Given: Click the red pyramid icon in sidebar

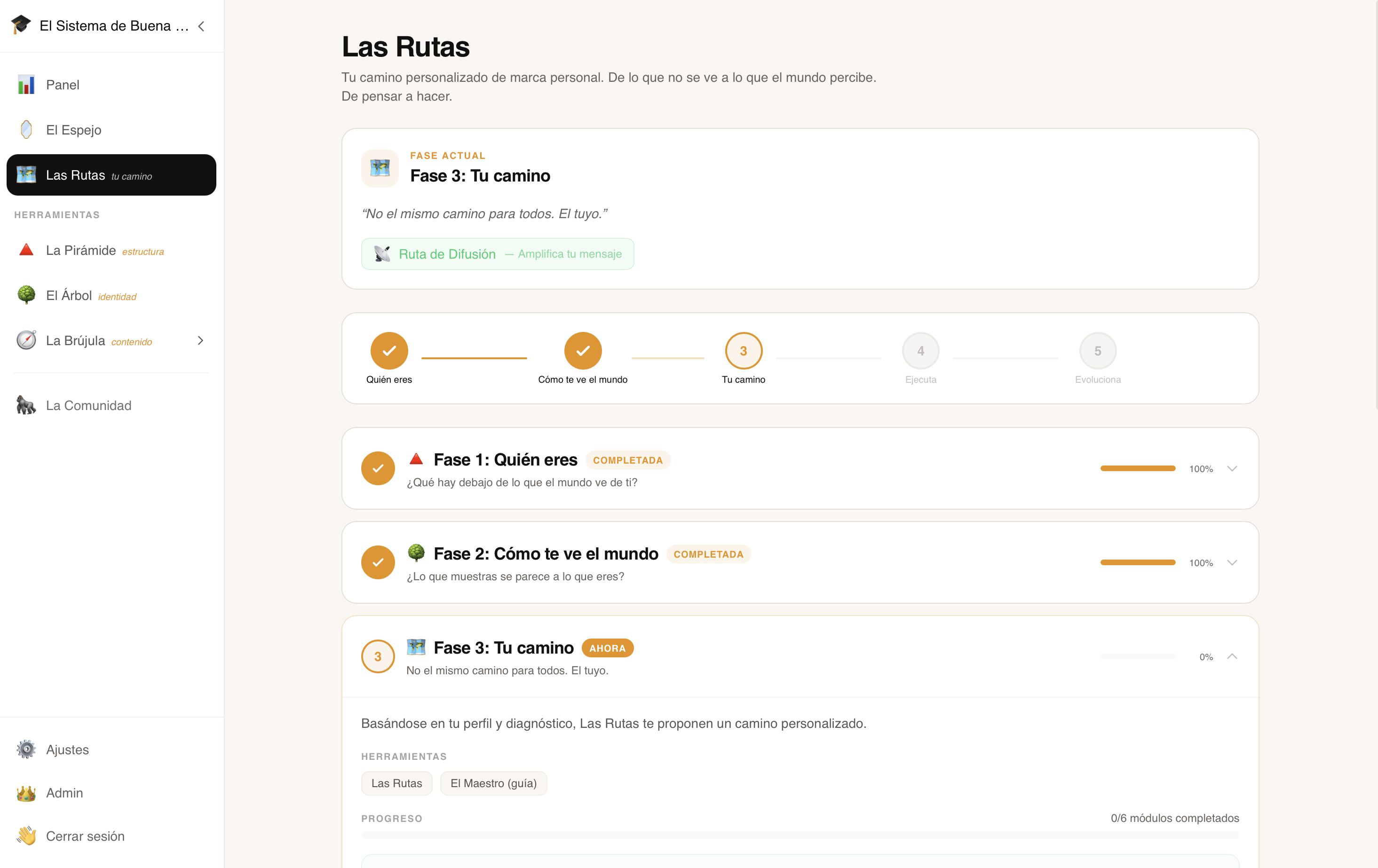Looking at the screenshot, I should (x=26, y=250).
